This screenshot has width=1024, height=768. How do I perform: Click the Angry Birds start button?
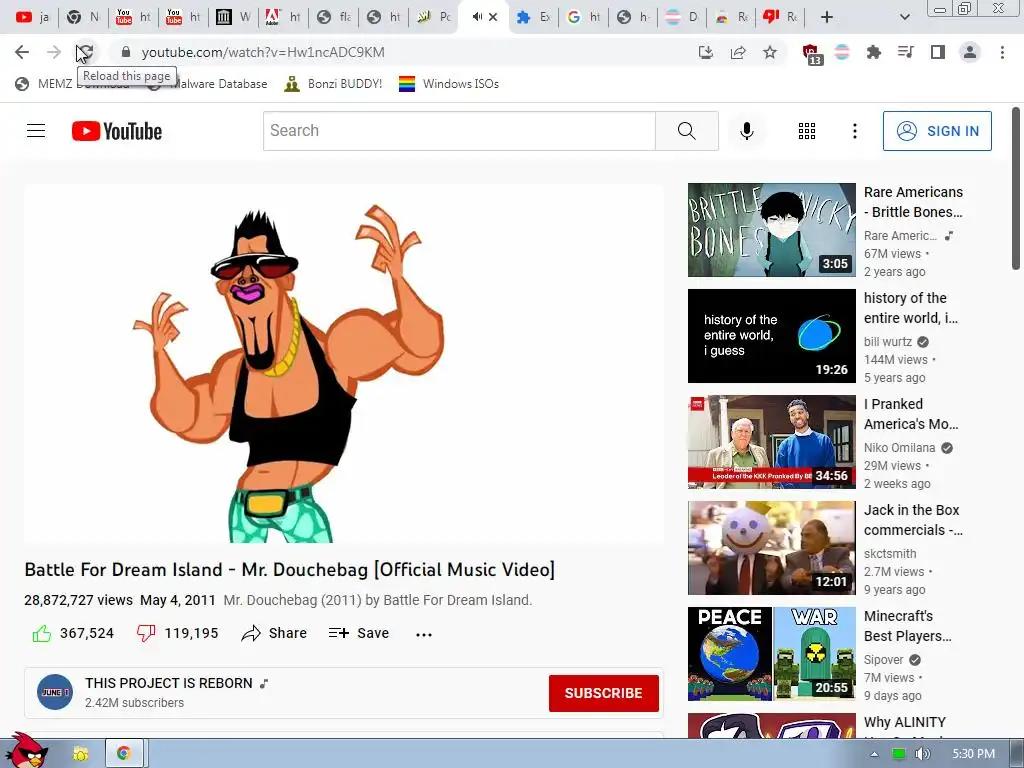coord(26,750)
